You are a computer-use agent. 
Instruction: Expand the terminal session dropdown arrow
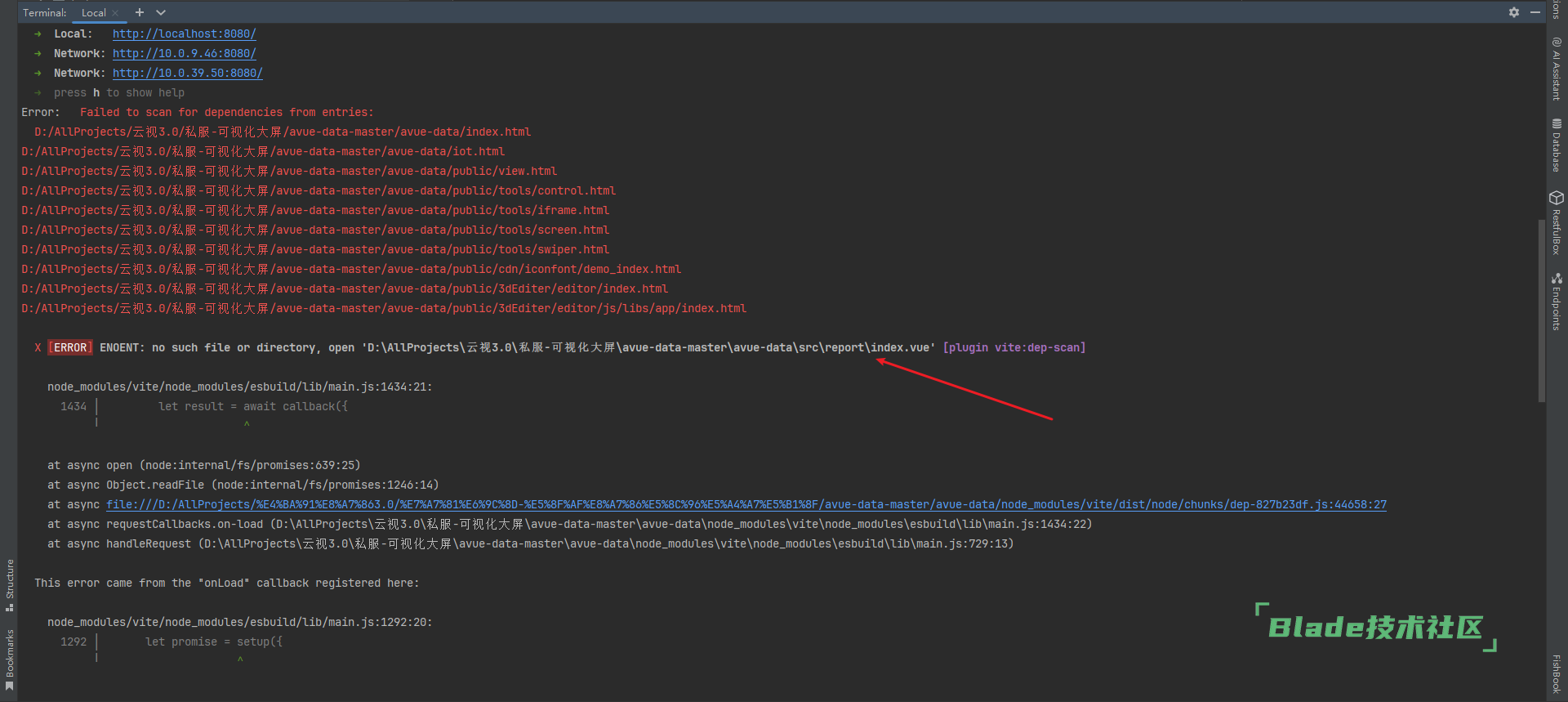click(x=161, y=12)
